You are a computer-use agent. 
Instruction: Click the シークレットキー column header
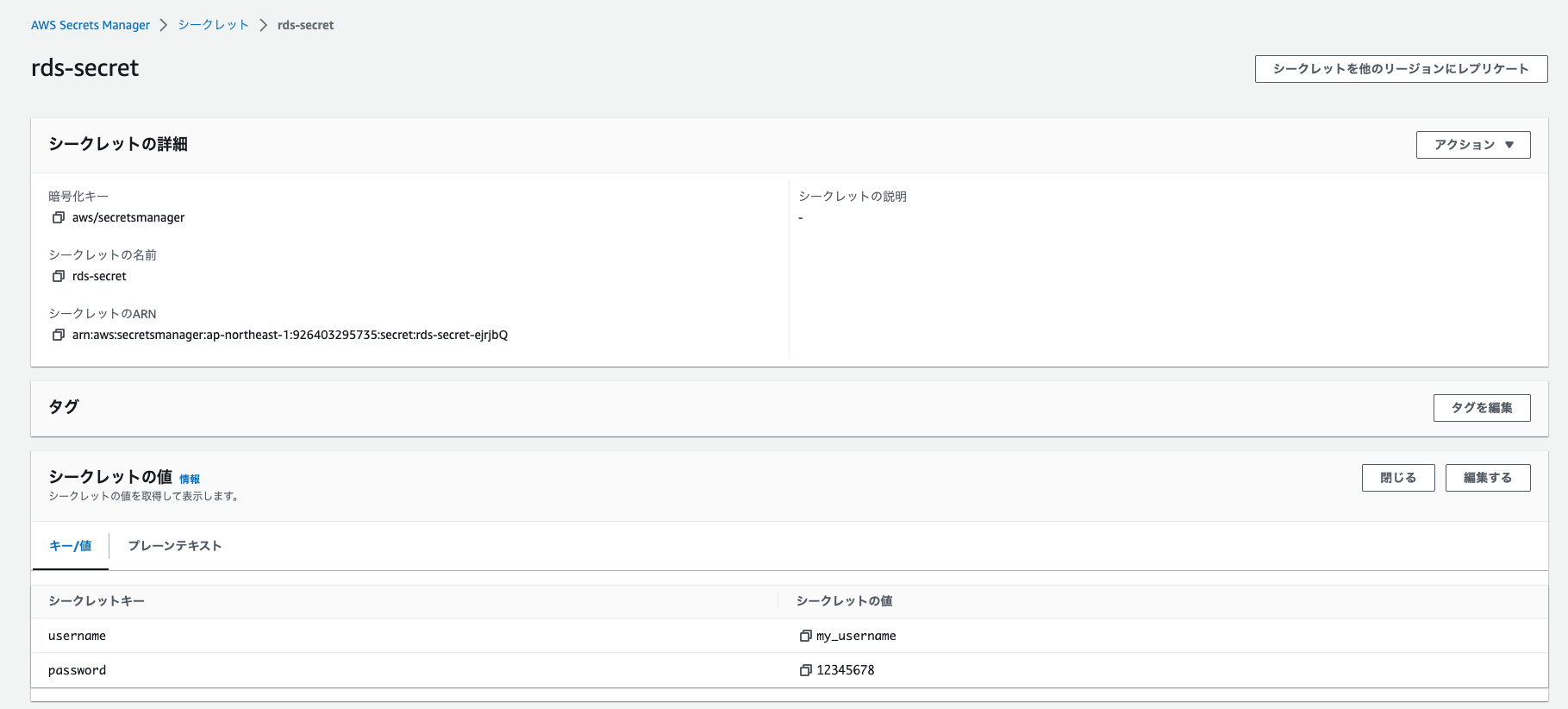coord(97,601)
